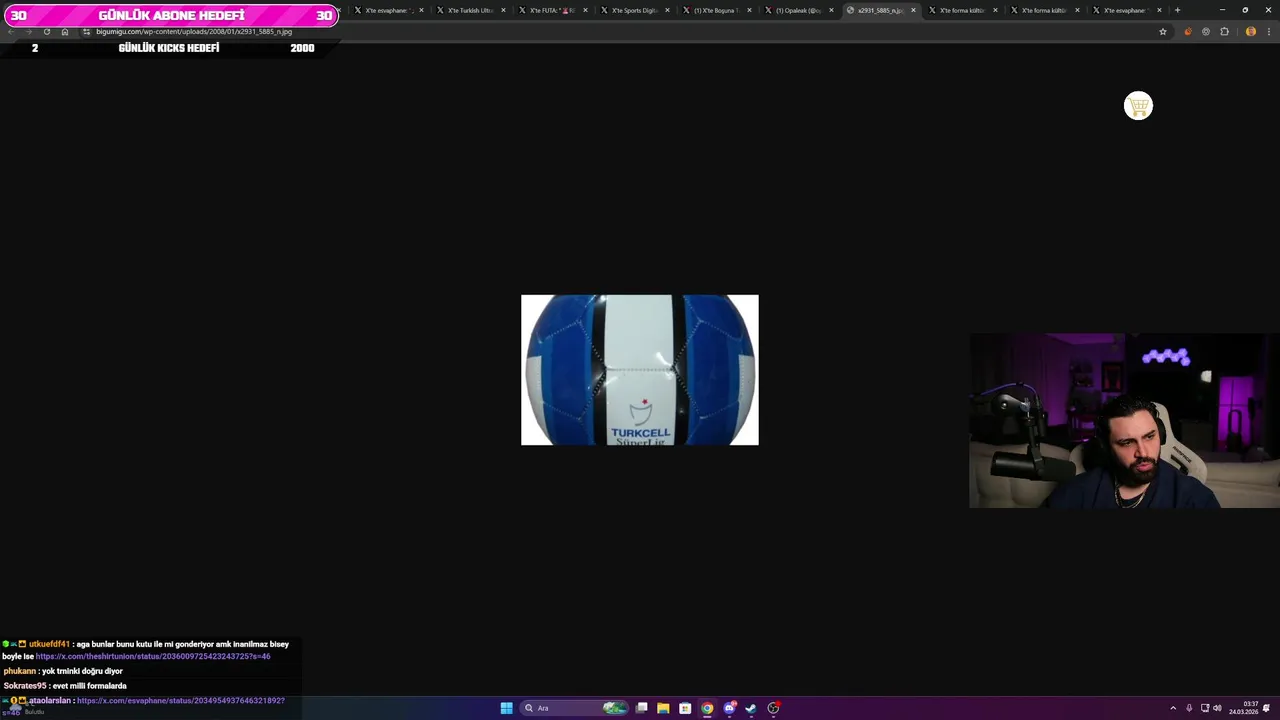Open the theshirtunion link in chat
This screenshot has width=1280, height=720.
(x=153, y=657)
